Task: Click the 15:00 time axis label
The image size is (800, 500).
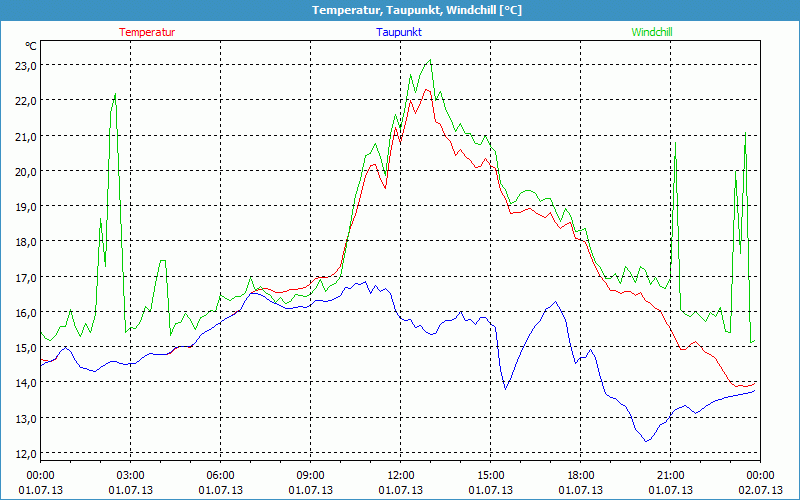Action: click(491, 475)
